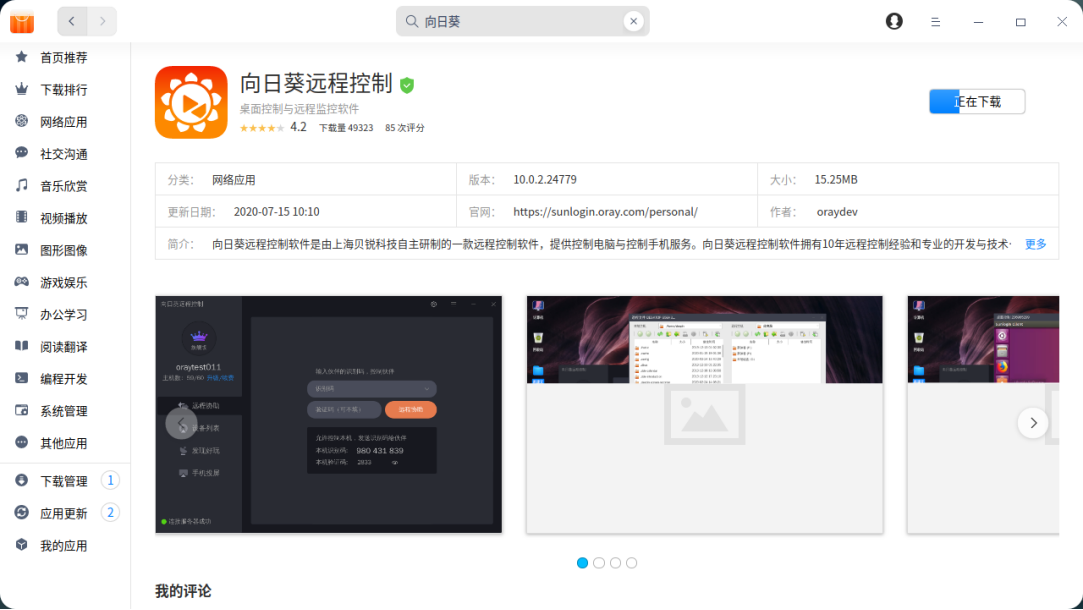Open the 下载排行 category
The image size is (1083, 610).
[64, 90]
